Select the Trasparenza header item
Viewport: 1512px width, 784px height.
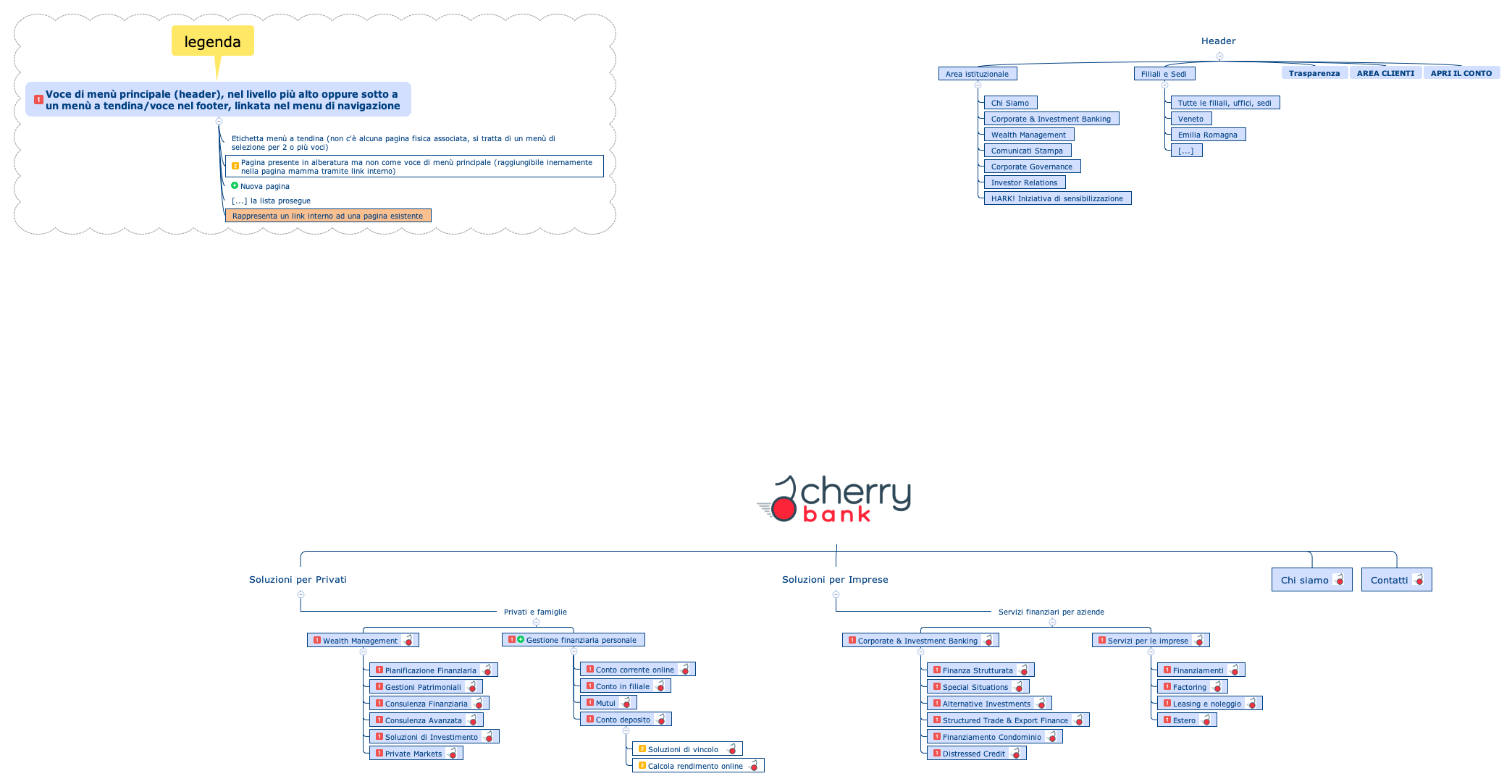[x=1314, y=73]
